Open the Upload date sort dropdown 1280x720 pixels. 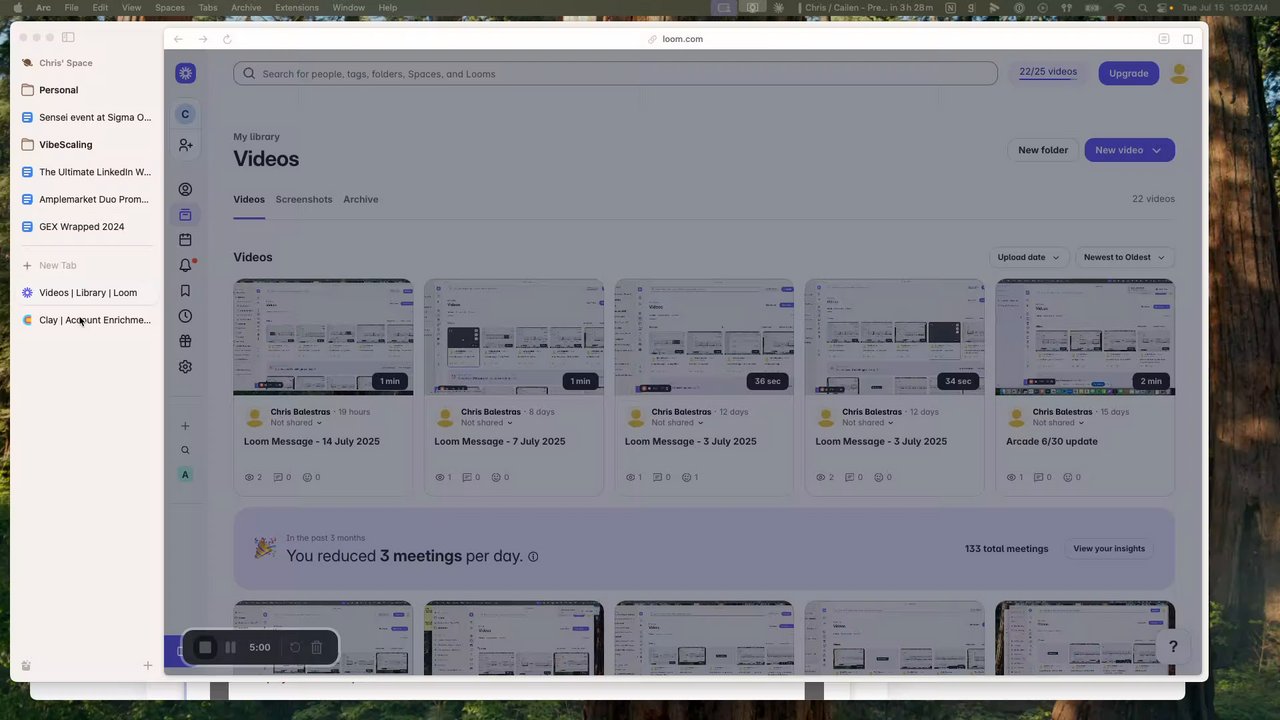pos(1028,257)
